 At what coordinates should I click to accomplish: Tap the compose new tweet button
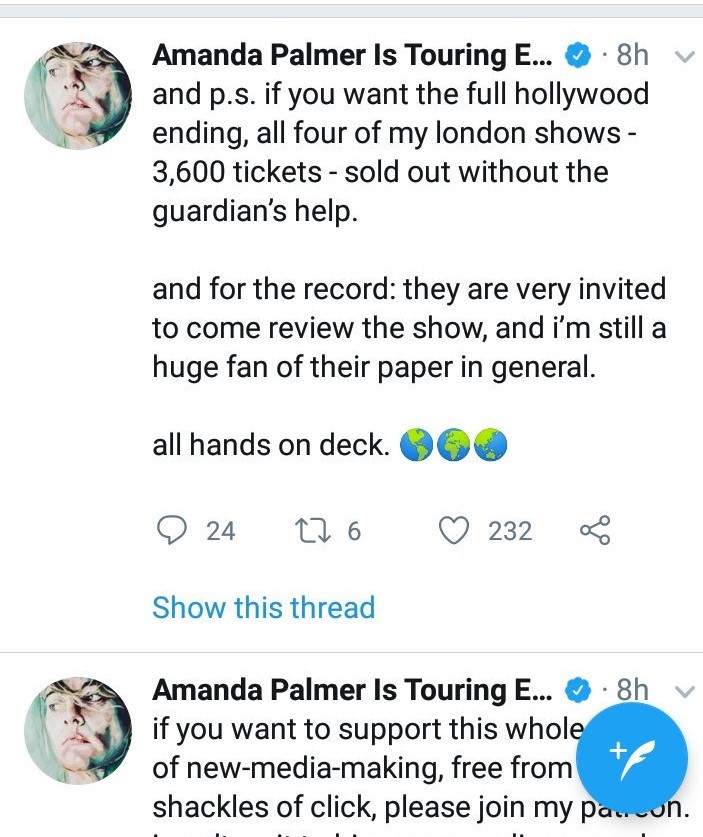632,754
